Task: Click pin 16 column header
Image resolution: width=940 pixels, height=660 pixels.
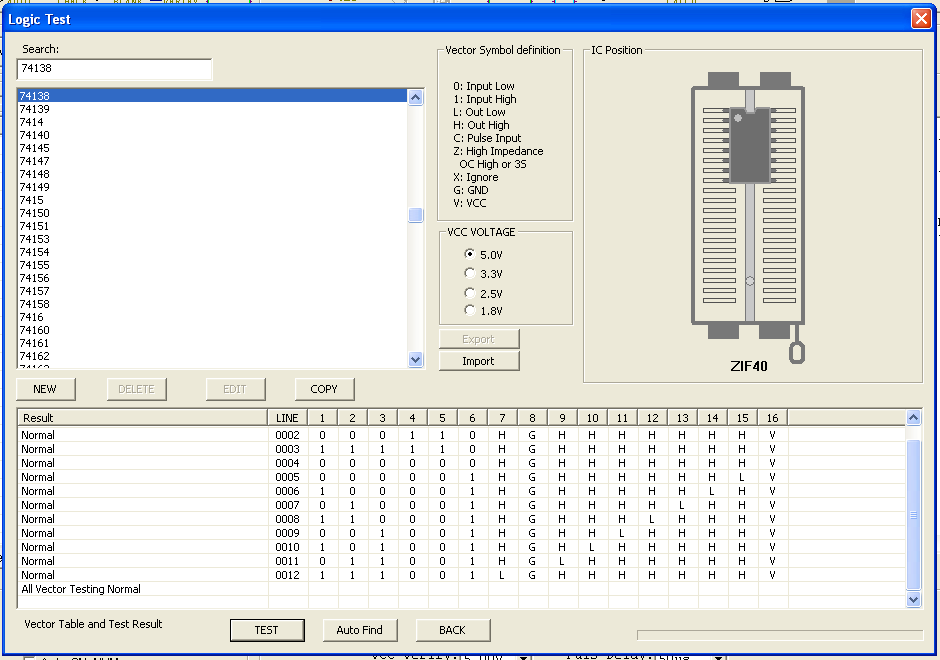Action: pyautogui.click(x=773, y=418)
